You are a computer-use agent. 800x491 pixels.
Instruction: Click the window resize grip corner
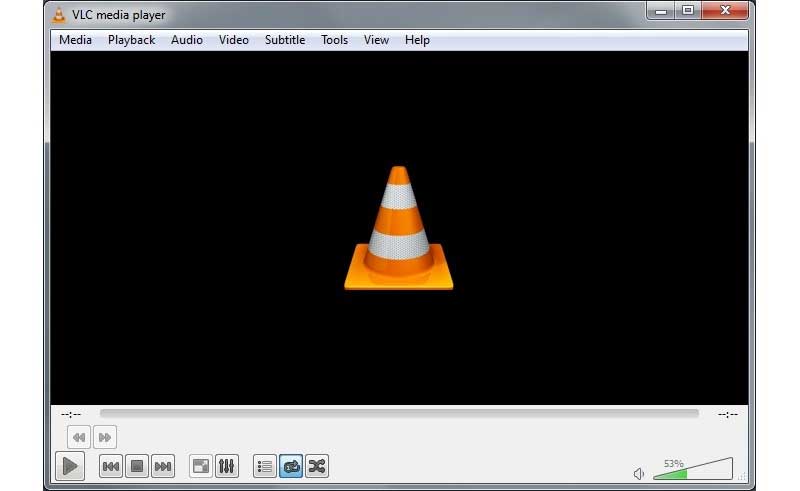[742, 476]
